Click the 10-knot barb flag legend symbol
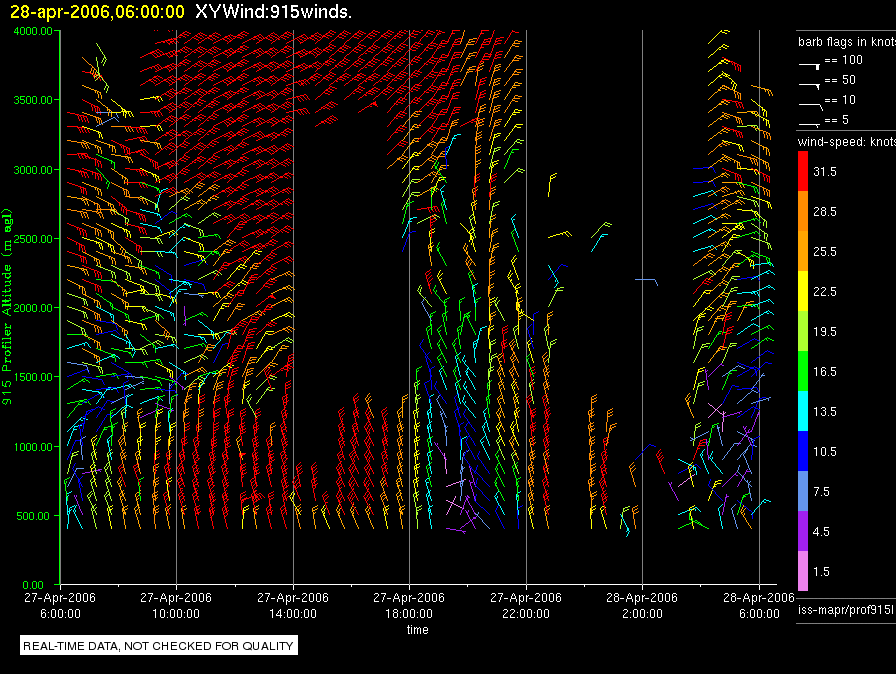 pyautogui.click(x=811, y=106)
